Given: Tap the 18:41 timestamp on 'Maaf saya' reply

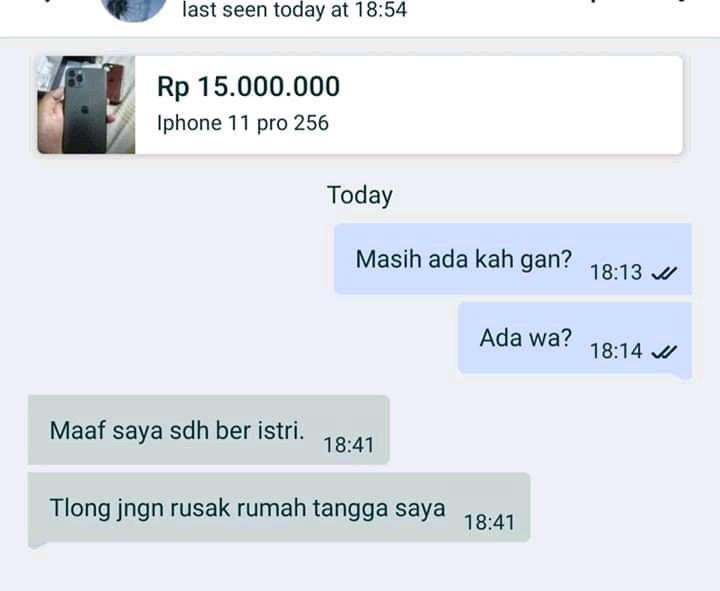Looking at the screenshot, I should [349, 445].
